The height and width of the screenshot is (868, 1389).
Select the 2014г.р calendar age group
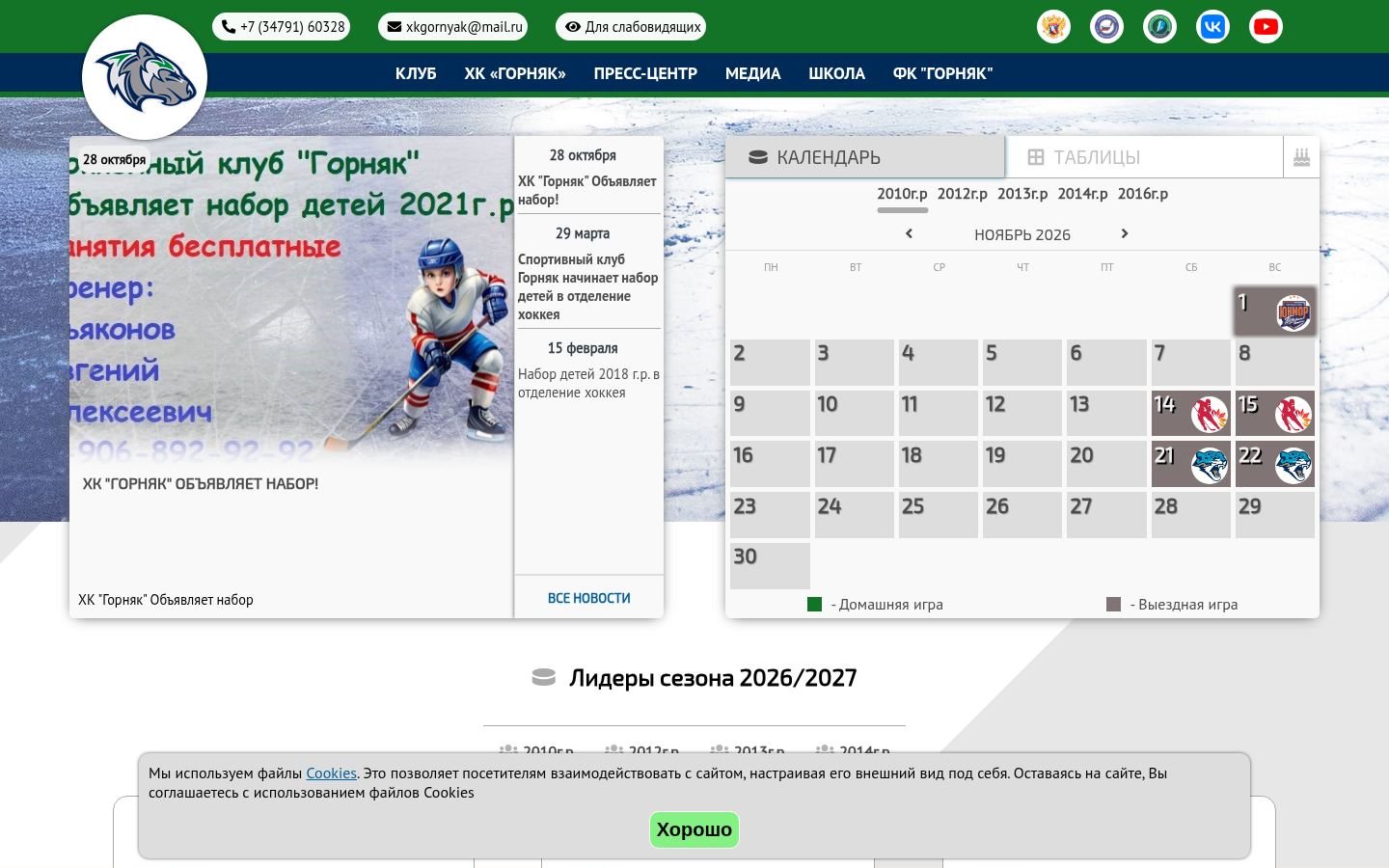click(x=1082, y=194)
